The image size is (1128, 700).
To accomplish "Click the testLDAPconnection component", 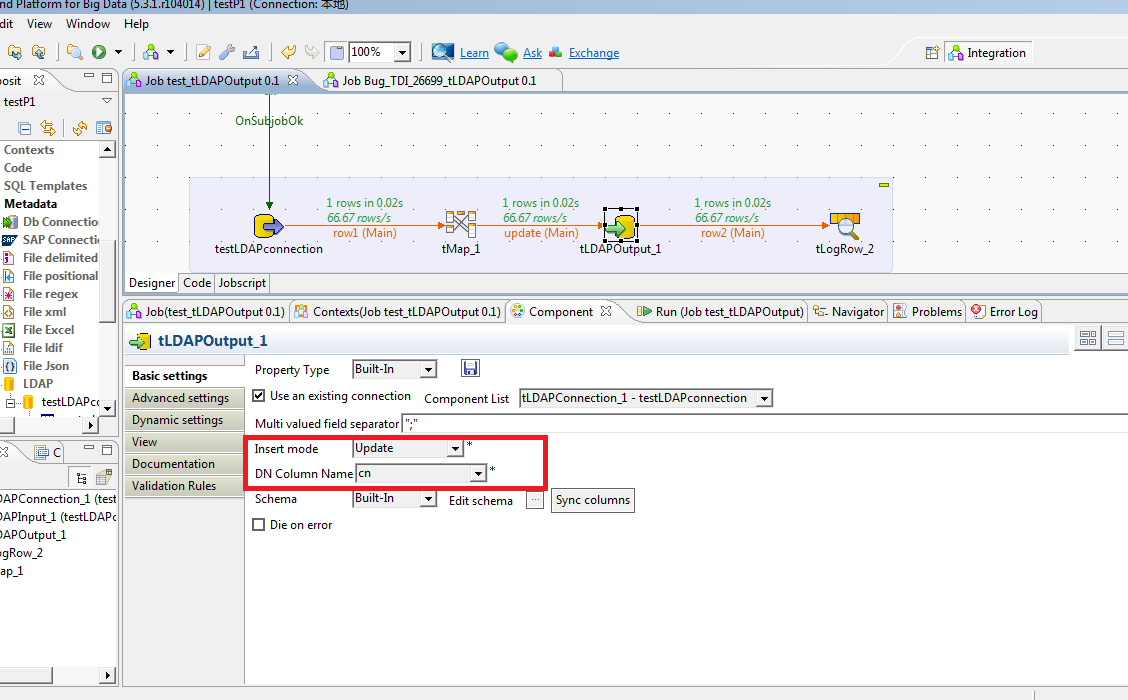I will (268, 225).
